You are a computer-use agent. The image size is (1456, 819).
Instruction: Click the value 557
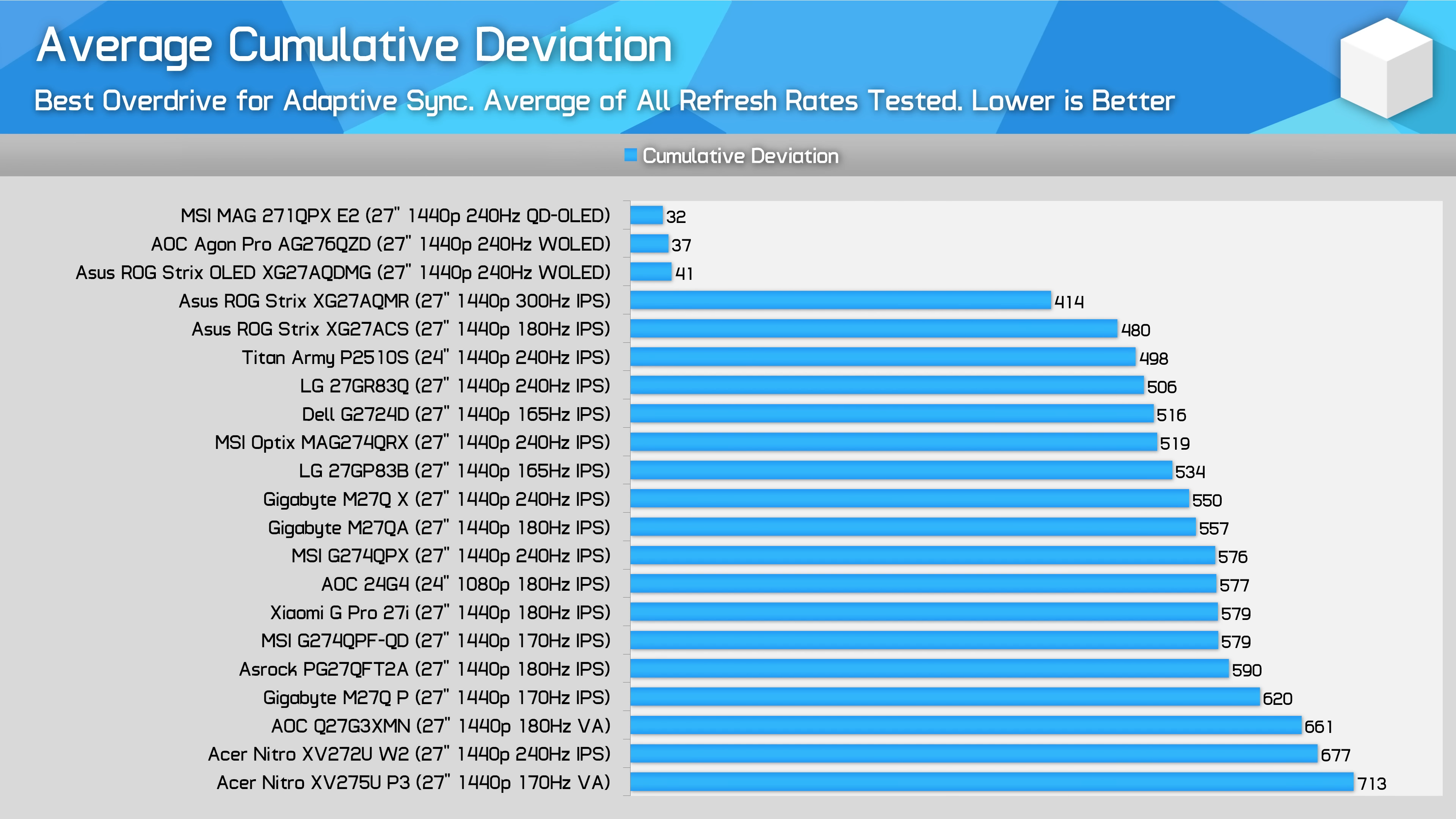pos(1214,529)
